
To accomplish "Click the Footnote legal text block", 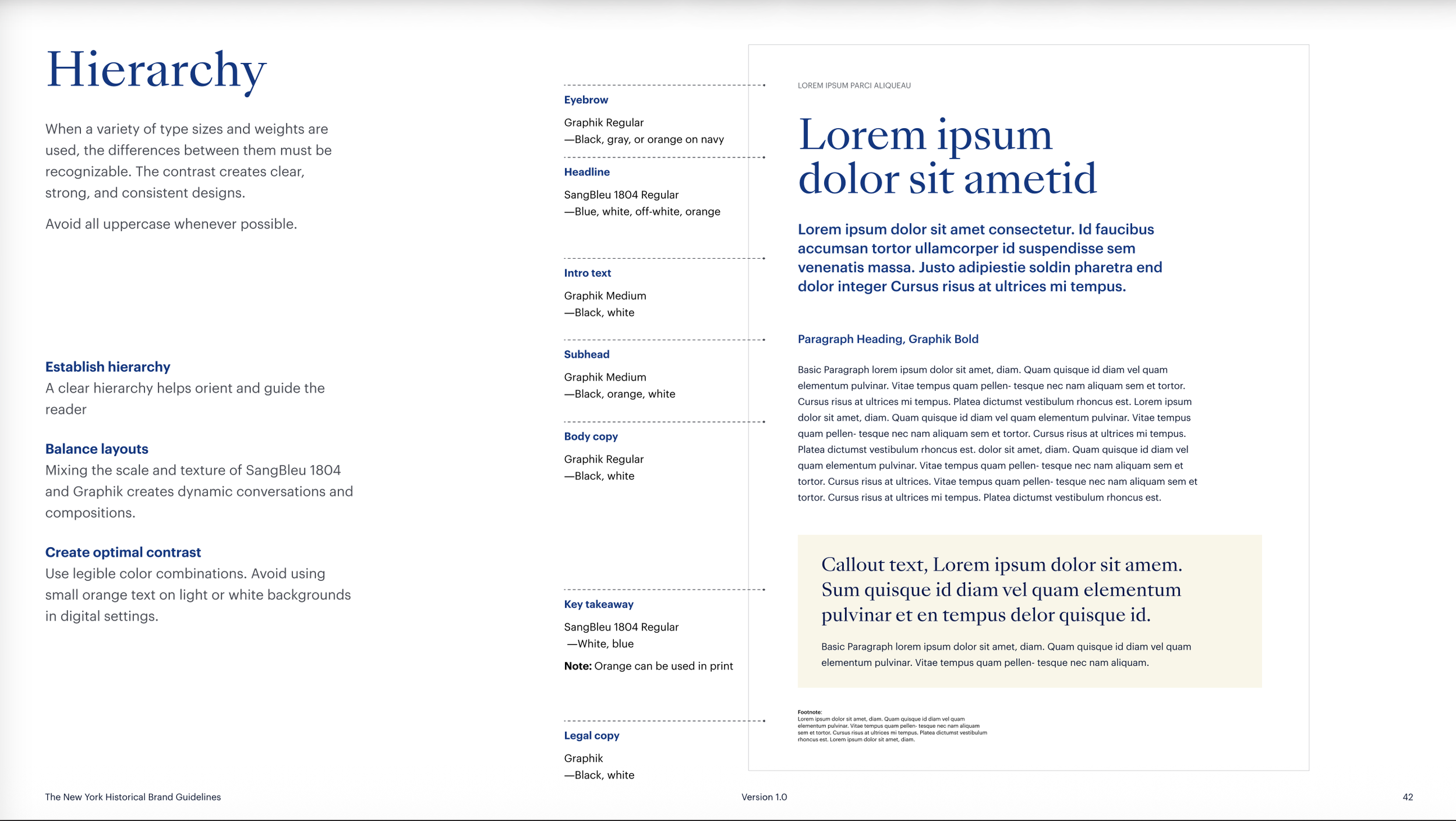I will pyautogui.click(x=892, y=726).
